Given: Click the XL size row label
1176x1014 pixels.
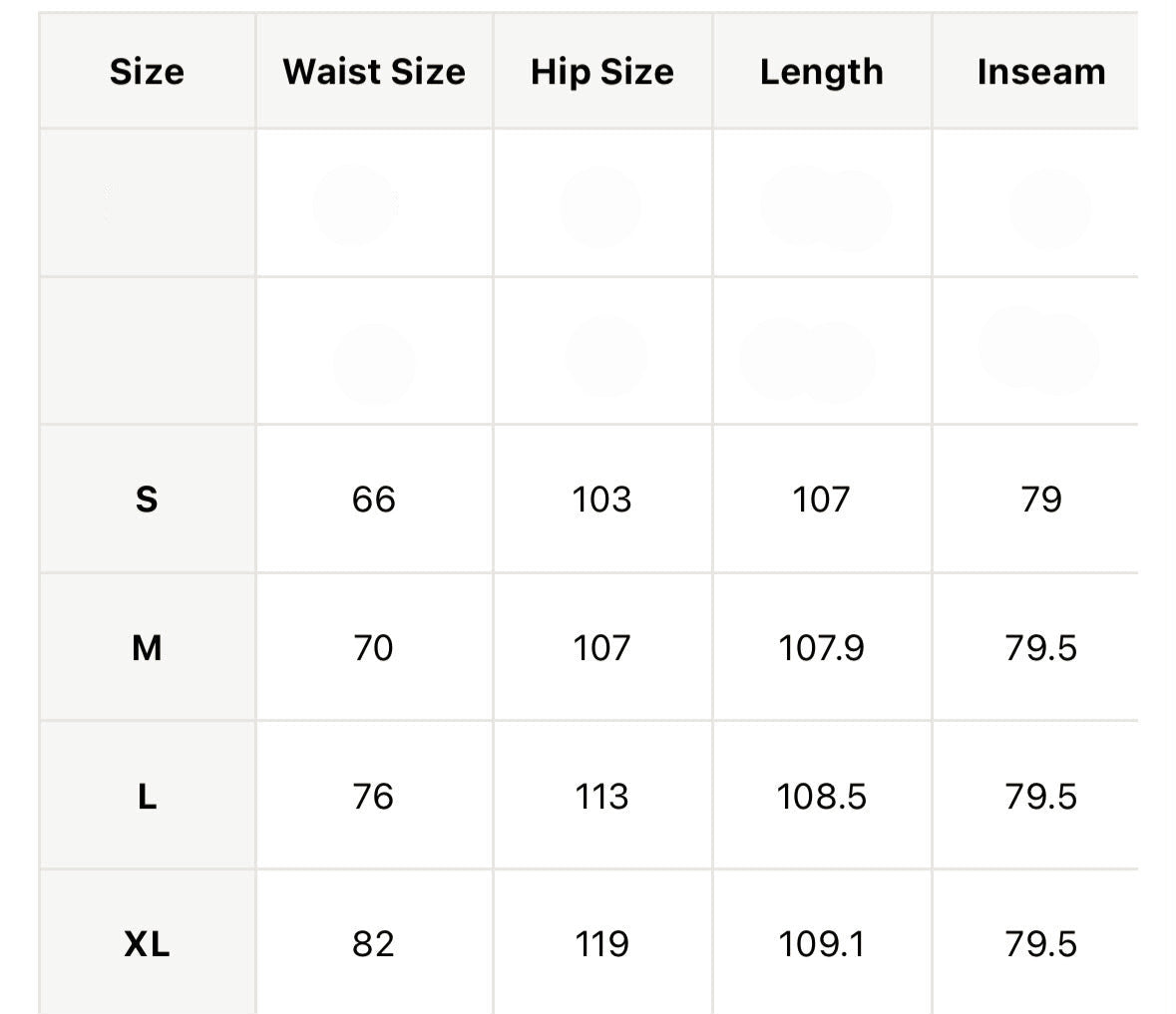Looking at the screenshot, I should tap(147, 943).
